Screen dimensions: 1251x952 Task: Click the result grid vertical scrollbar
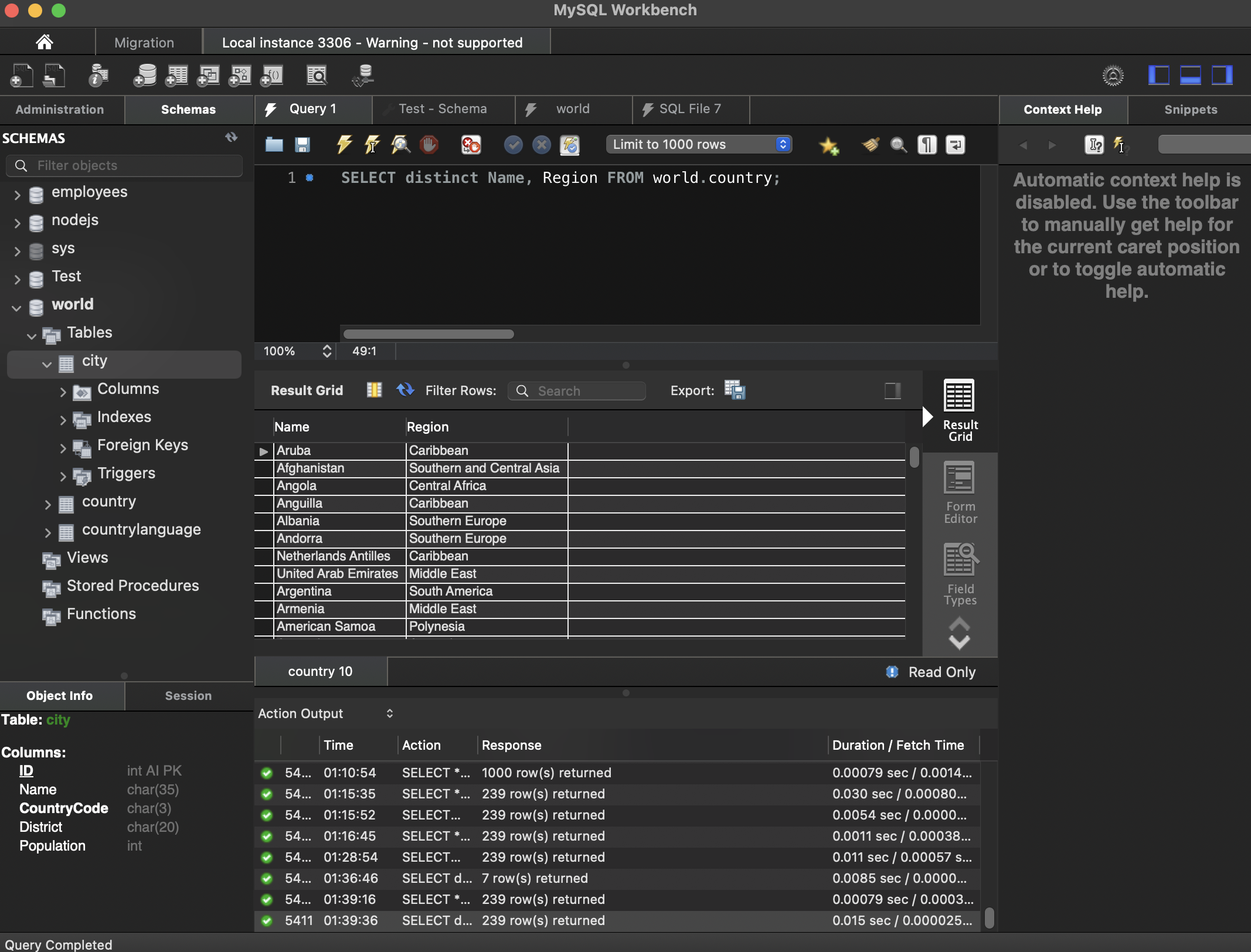coord(915,458)
